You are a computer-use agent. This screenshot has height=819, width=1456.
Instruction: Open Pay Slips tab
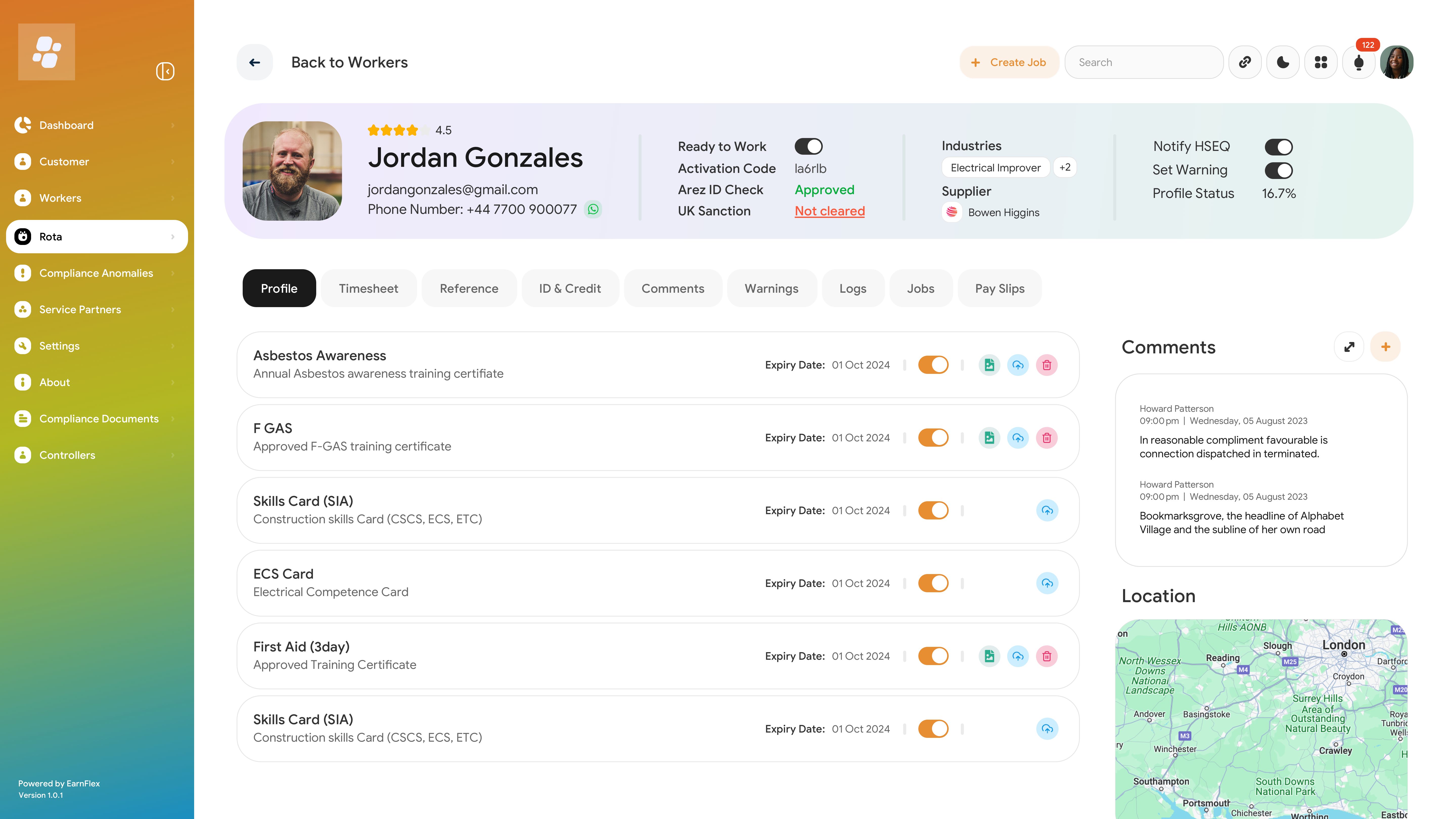pos(999,288)
